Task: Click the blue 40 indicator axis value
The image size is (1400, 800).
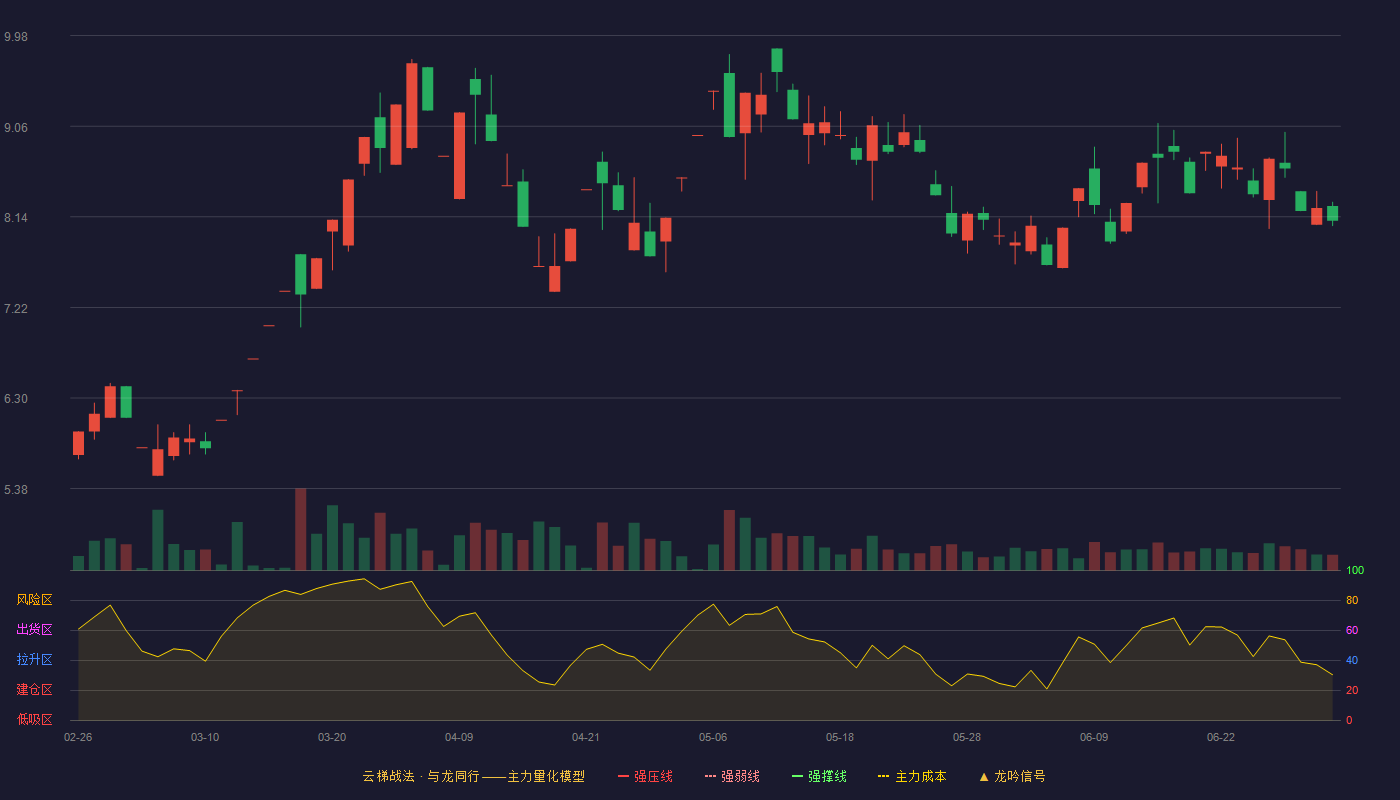Action: click(x=1352, y=660)
